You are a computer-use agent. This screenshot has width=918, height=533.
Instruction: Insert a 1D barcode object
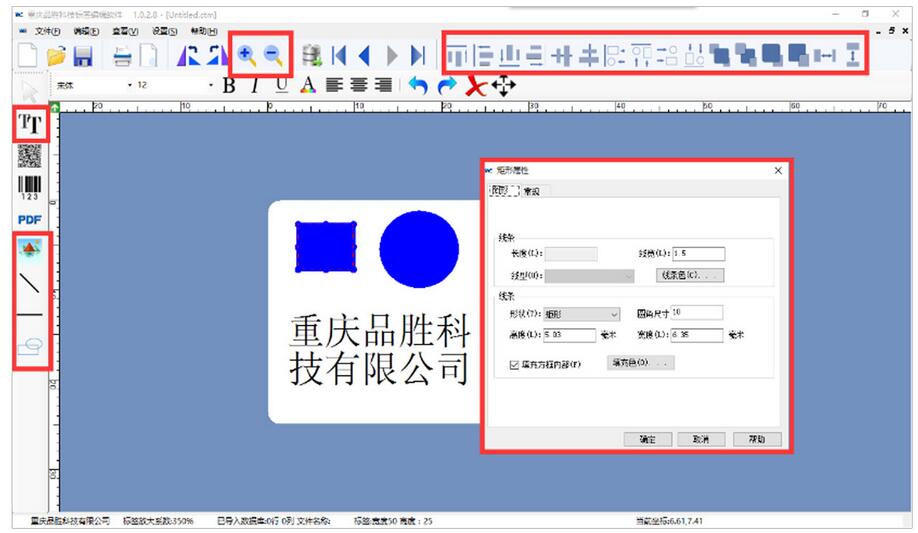(x=29, y=188)
